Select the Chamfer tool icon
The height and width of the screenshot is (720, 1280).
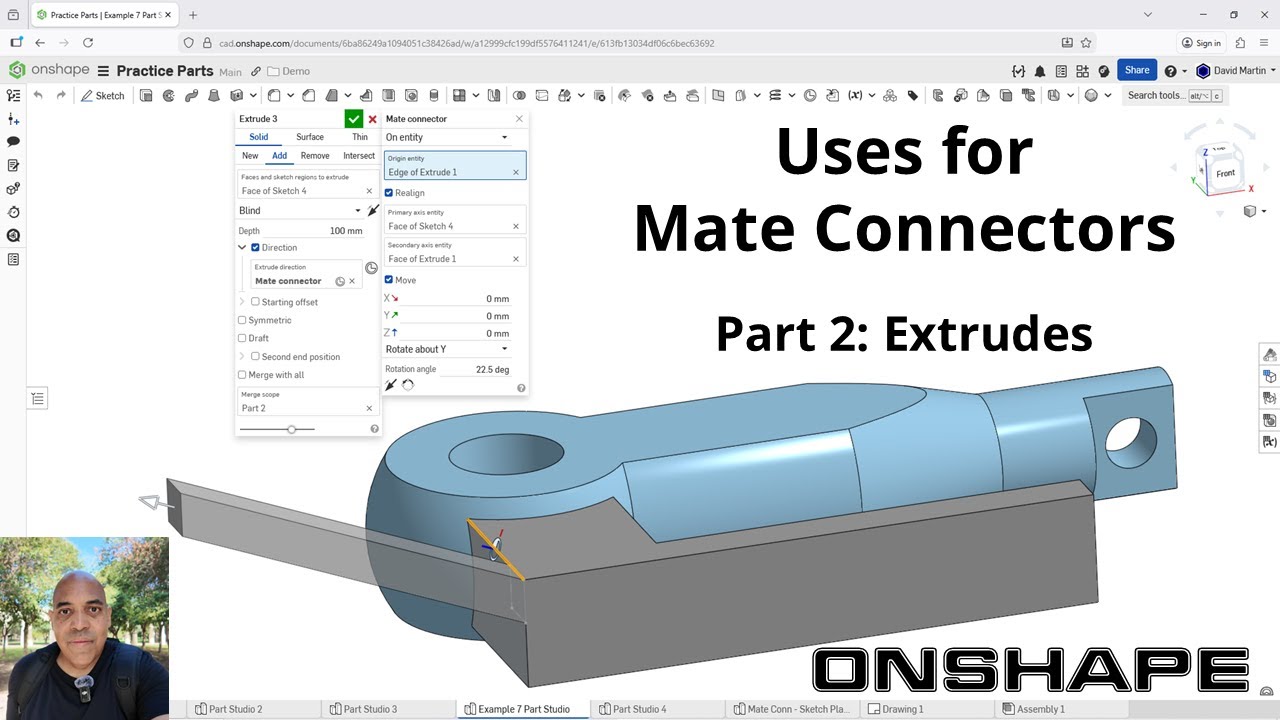pos(309,96)
